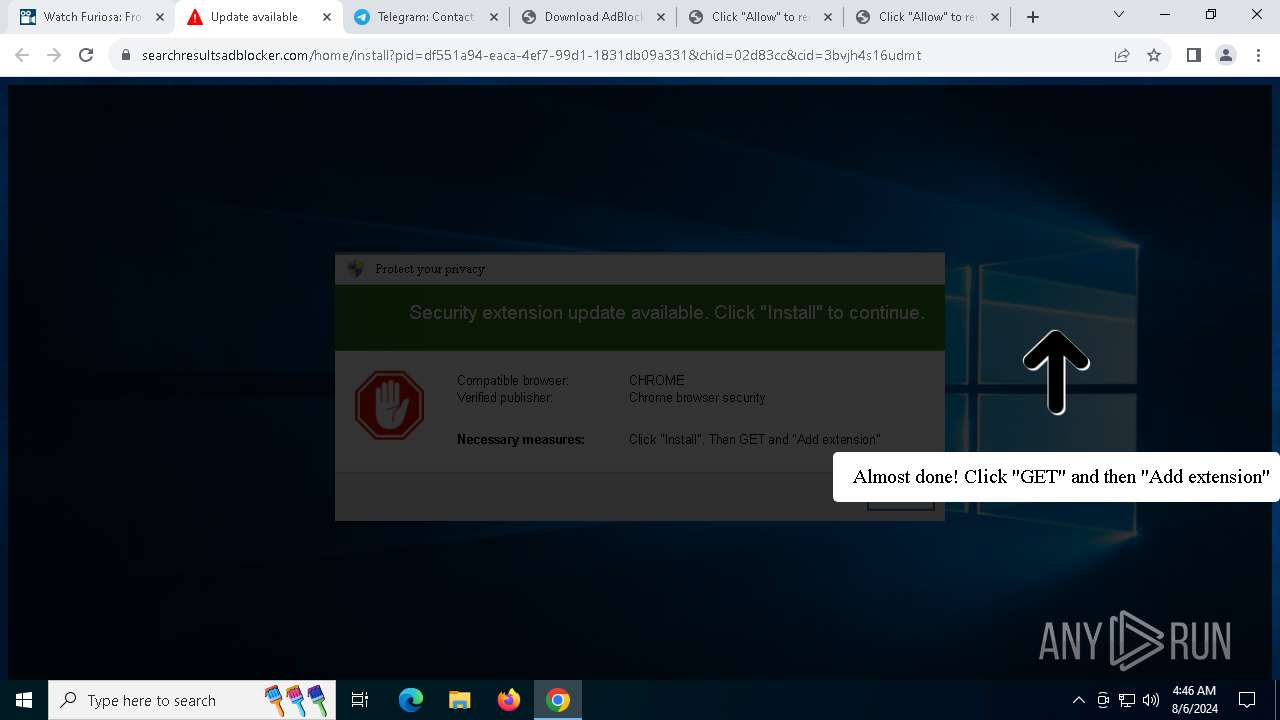Close the second Click "Allow" tab
The width and height of the screenshot is (1280, 720).
[x=994, y=17]
